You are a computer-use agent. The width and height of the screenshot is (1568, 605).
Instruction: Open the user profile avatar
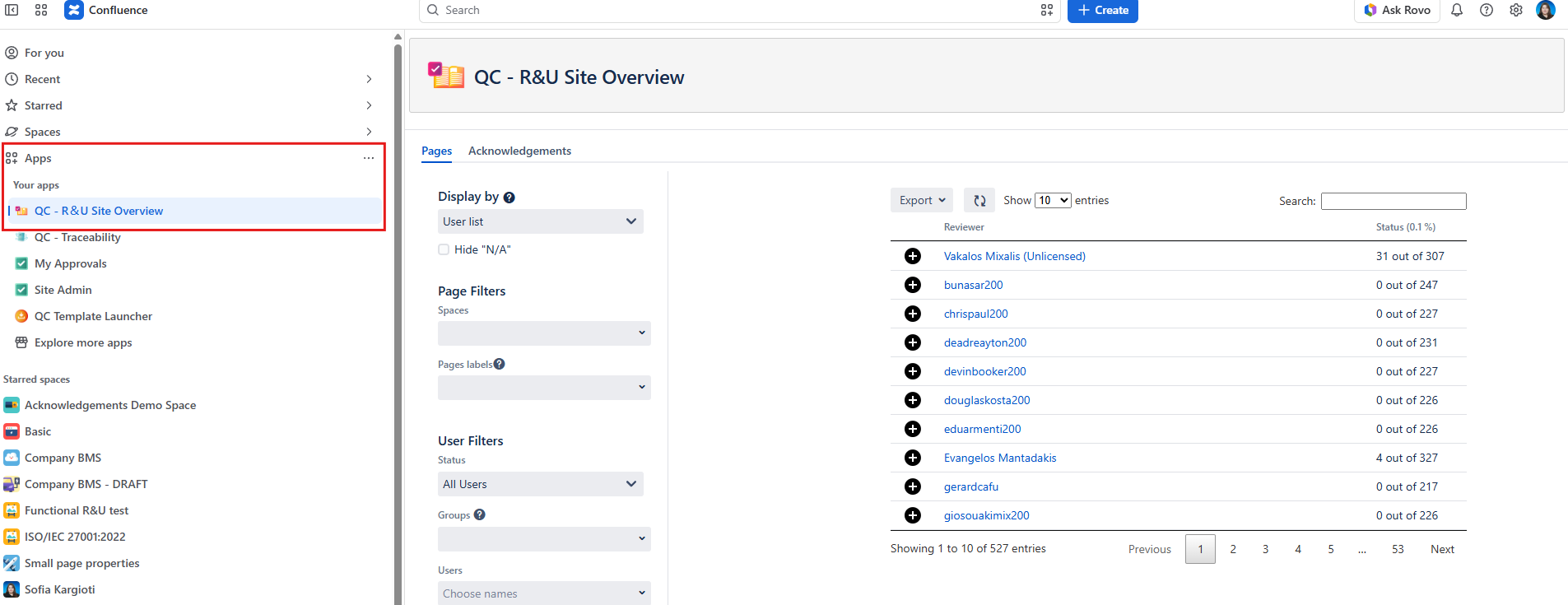[x=1546, y=10]
